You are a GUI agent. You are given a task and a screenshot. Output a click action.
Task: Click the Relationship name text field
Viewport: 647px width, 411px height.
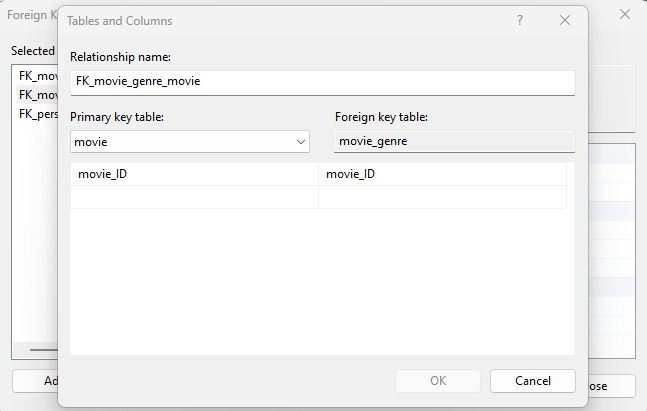[x=322, y=82]
